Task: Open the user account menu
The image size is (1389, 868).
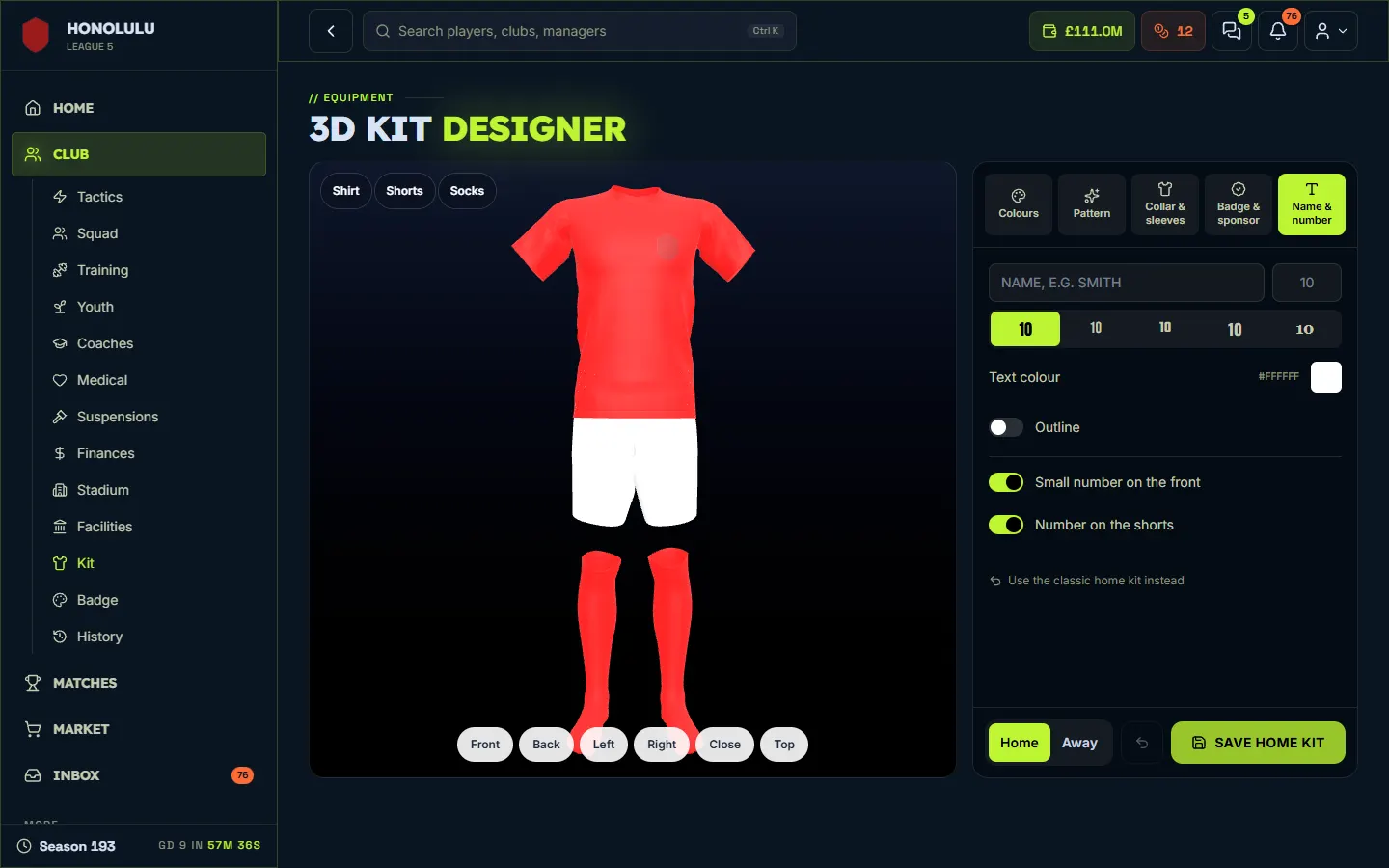Action: (1331, 31)
